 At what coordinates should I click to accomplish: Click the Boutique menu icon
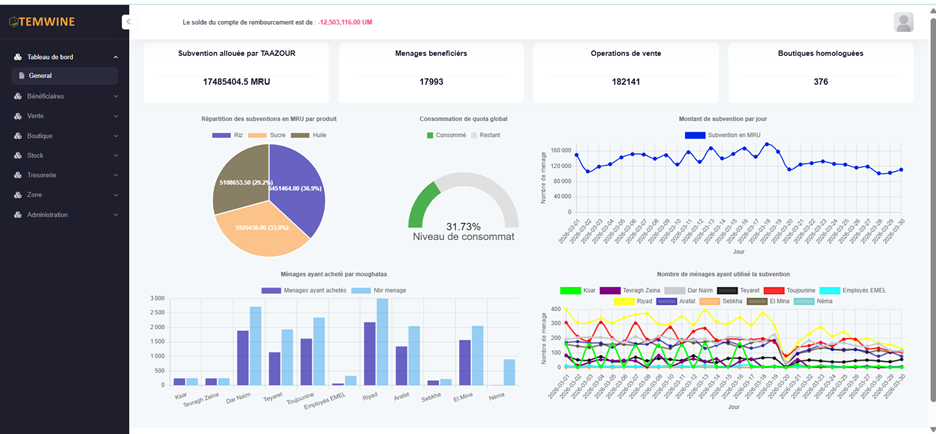[18, 135]
